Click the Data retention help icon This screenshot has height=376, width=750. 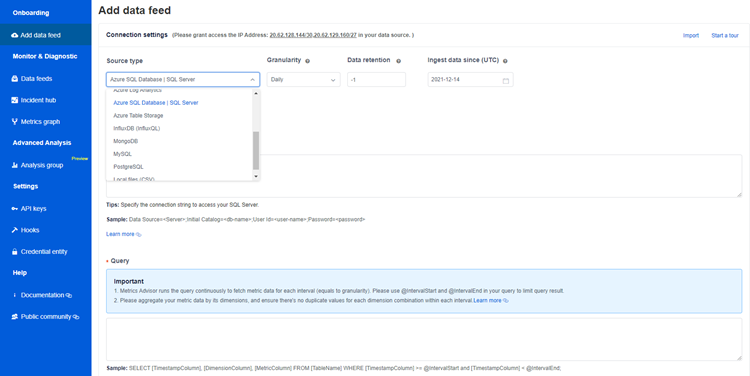[x=398, y=61]
